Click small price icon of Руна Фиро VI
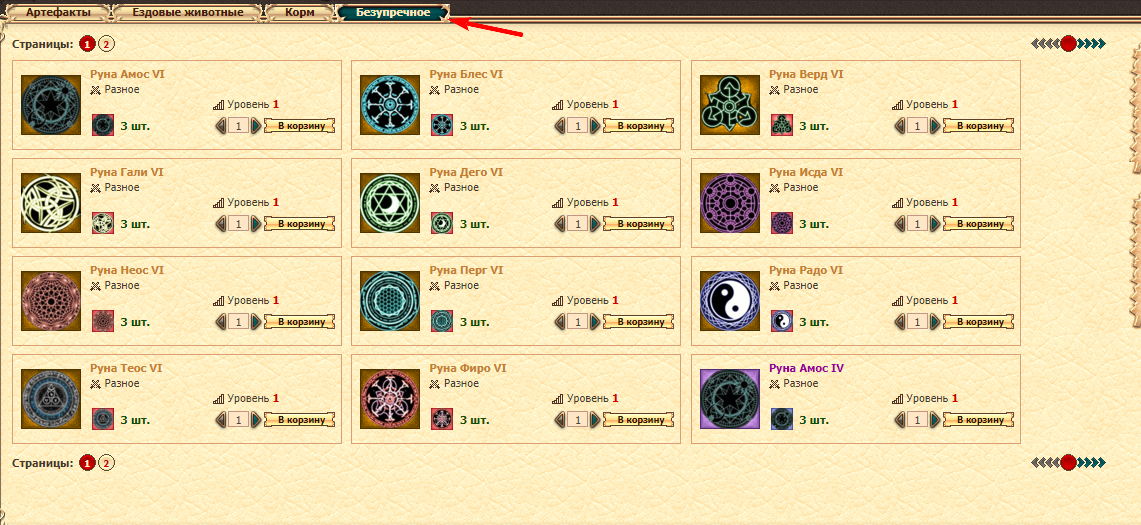 (x=442, y=419)
